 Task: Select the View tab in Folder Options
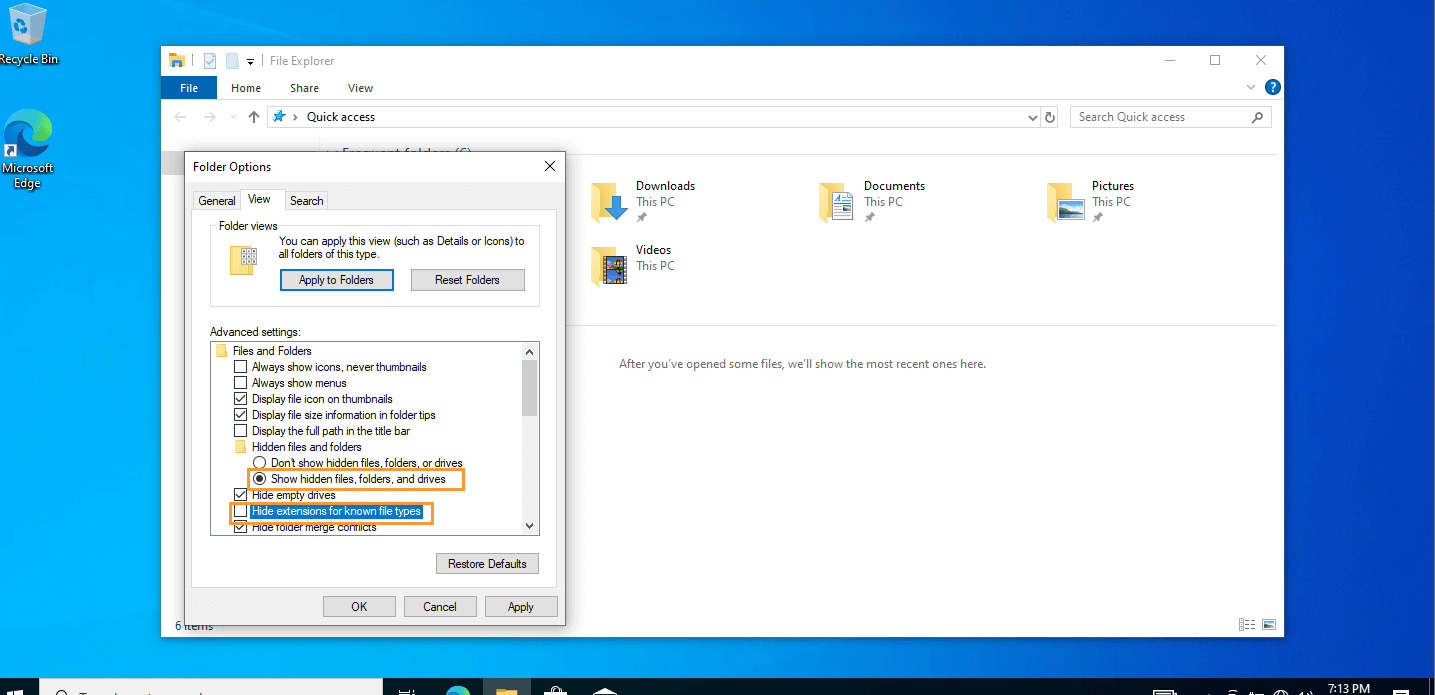pyautogui.click(x=260, y=199)
